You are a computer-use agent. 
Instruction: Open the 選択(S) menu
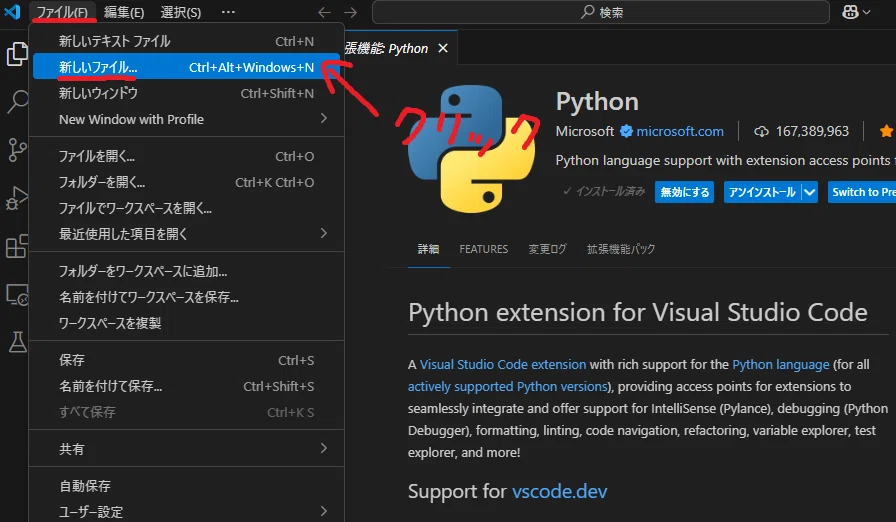[181, 12]
